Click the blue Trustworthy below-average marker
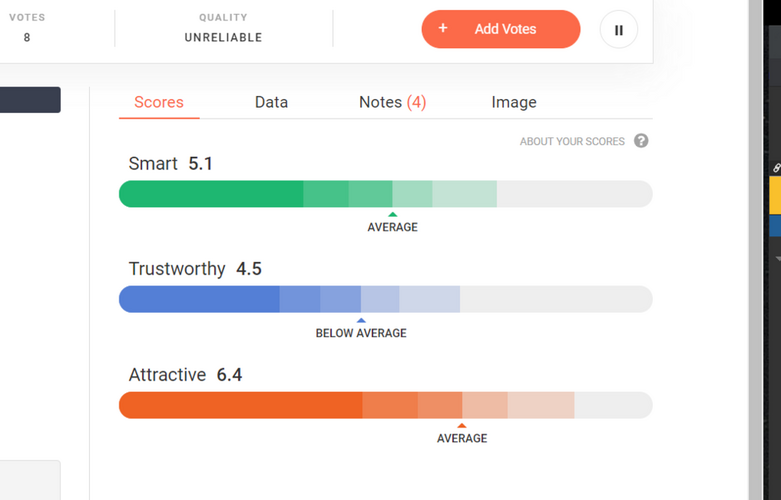Screen dimensions: 781x500 pyautogui.click(x=361, y=320)
